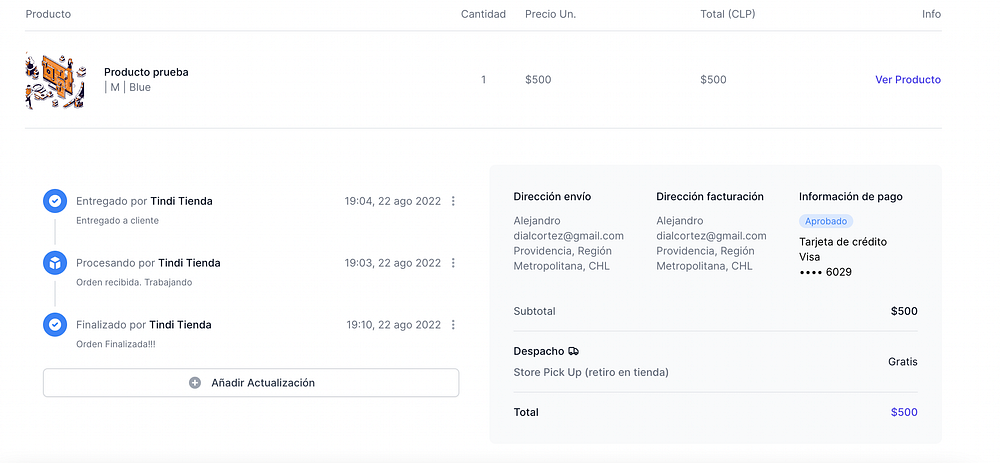Click the Finalizado status checkmark icon
This screenshot has height=463, width=1000.
pos(55,325)
